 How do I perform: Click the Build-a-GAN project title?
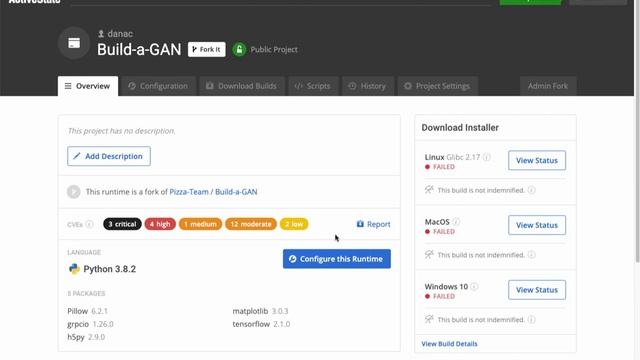(139, 49)
